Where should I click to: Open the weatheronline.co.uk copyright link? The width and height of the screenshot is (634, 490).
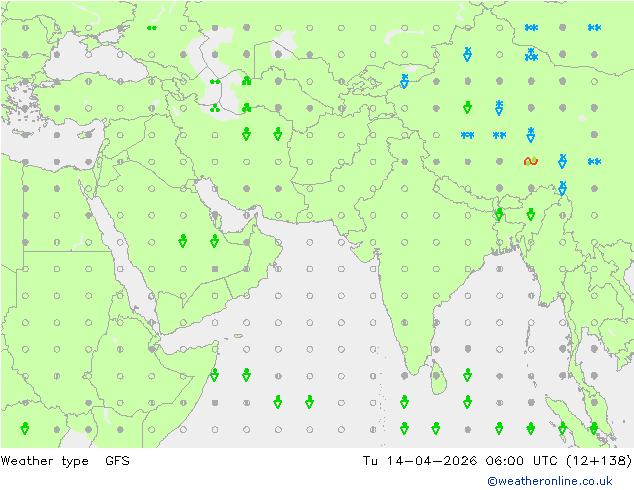550,481
